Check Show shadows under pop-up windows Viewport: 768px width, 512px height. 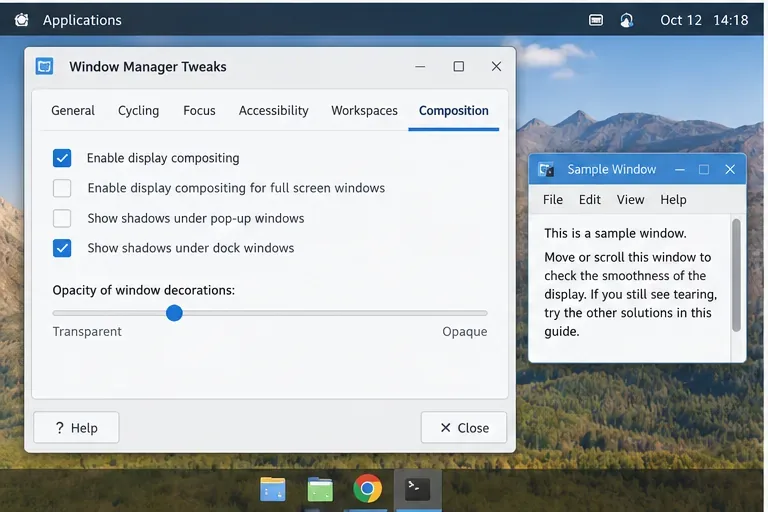click(62, 219)
